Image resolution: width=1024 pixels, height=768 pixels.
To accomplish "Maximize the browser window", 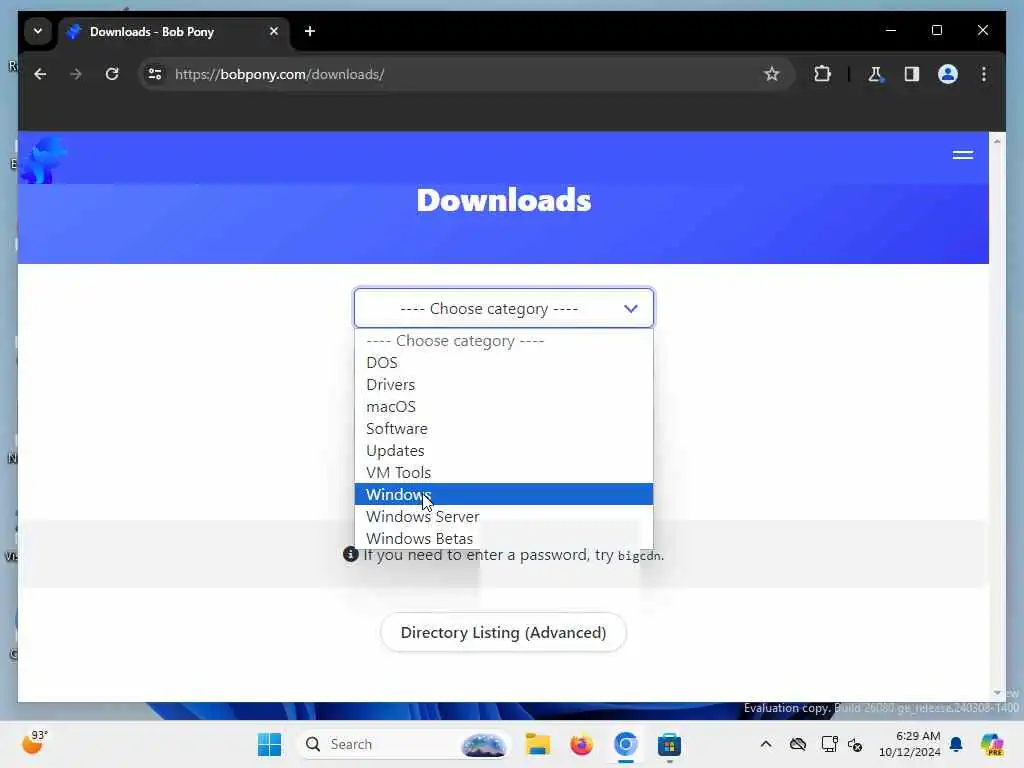I will point(936,30).
